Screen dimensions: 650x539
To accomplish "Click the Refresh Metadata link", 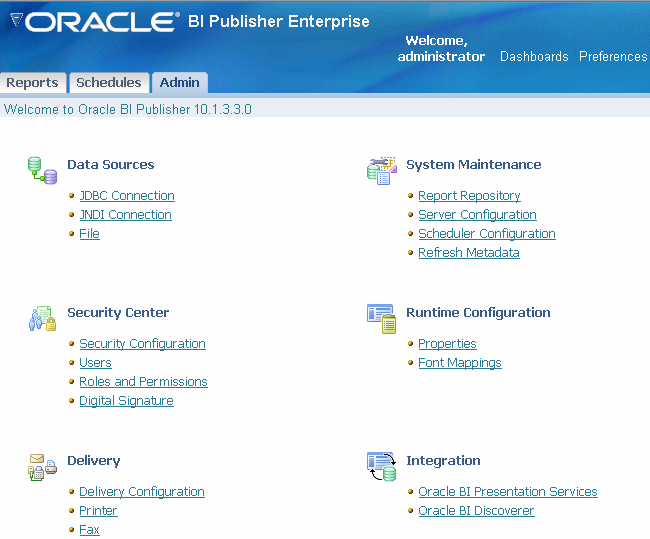I will pyautogui.click(x=468, y=253).
